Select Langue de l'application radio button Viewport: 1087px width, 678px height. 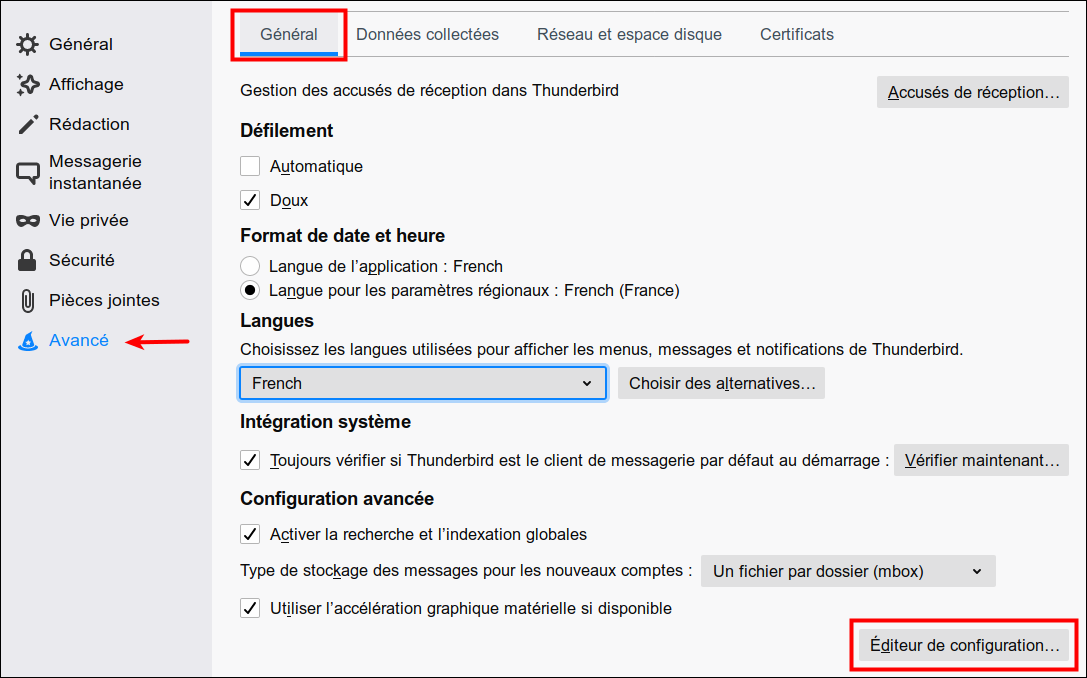[x=250, y=267]
